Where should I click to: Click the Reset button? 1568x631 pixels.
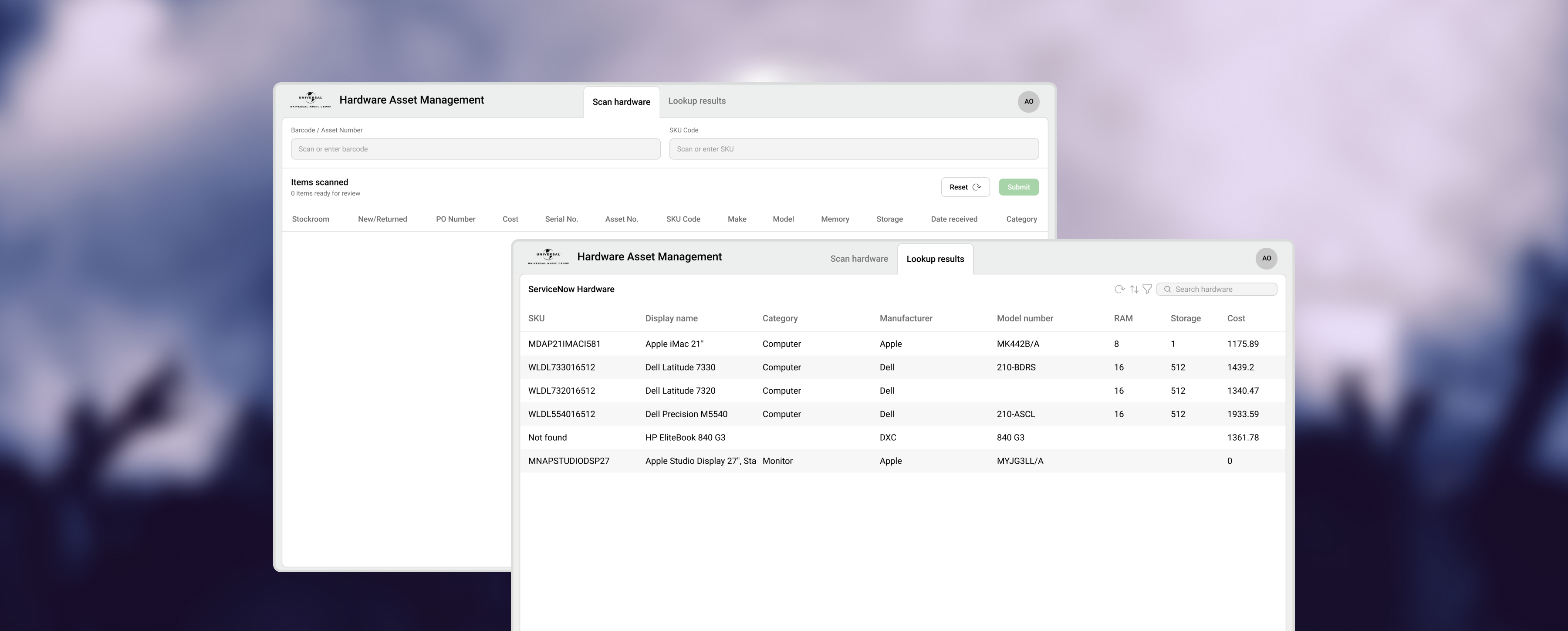(x=965, y=187)
